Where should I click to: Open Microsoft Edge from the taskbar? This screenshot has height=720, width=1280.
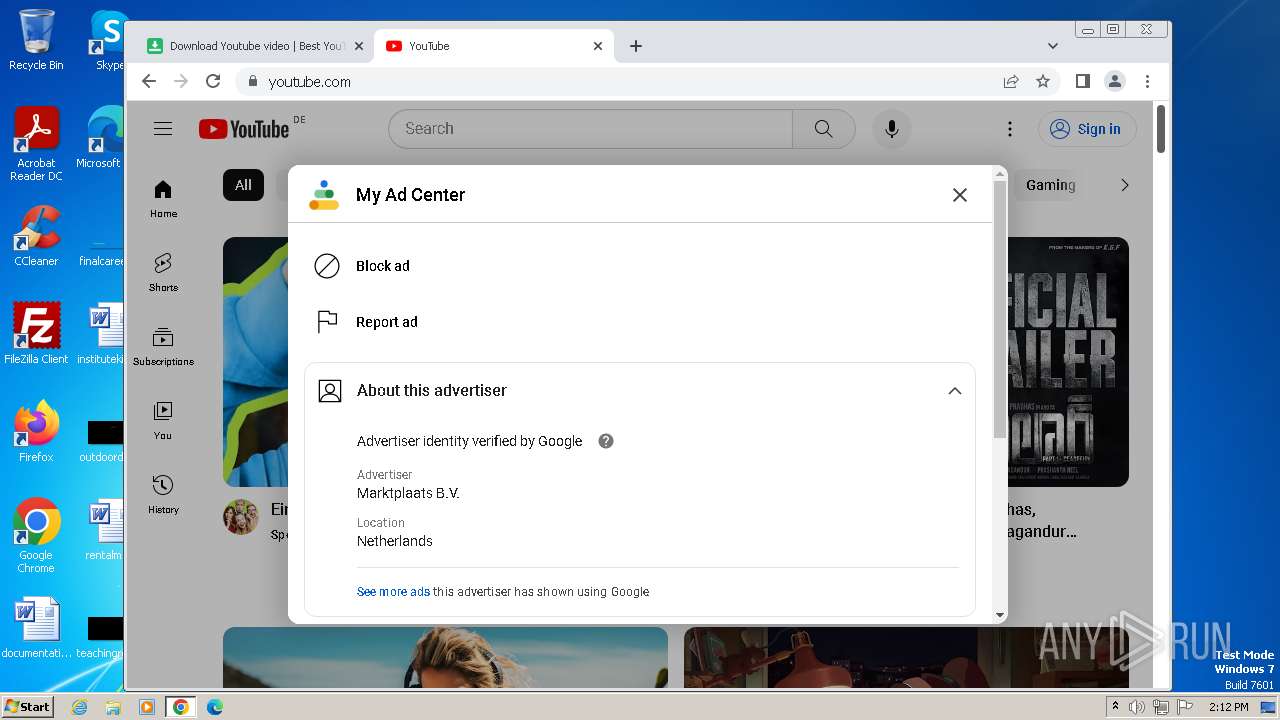point(214,707)
